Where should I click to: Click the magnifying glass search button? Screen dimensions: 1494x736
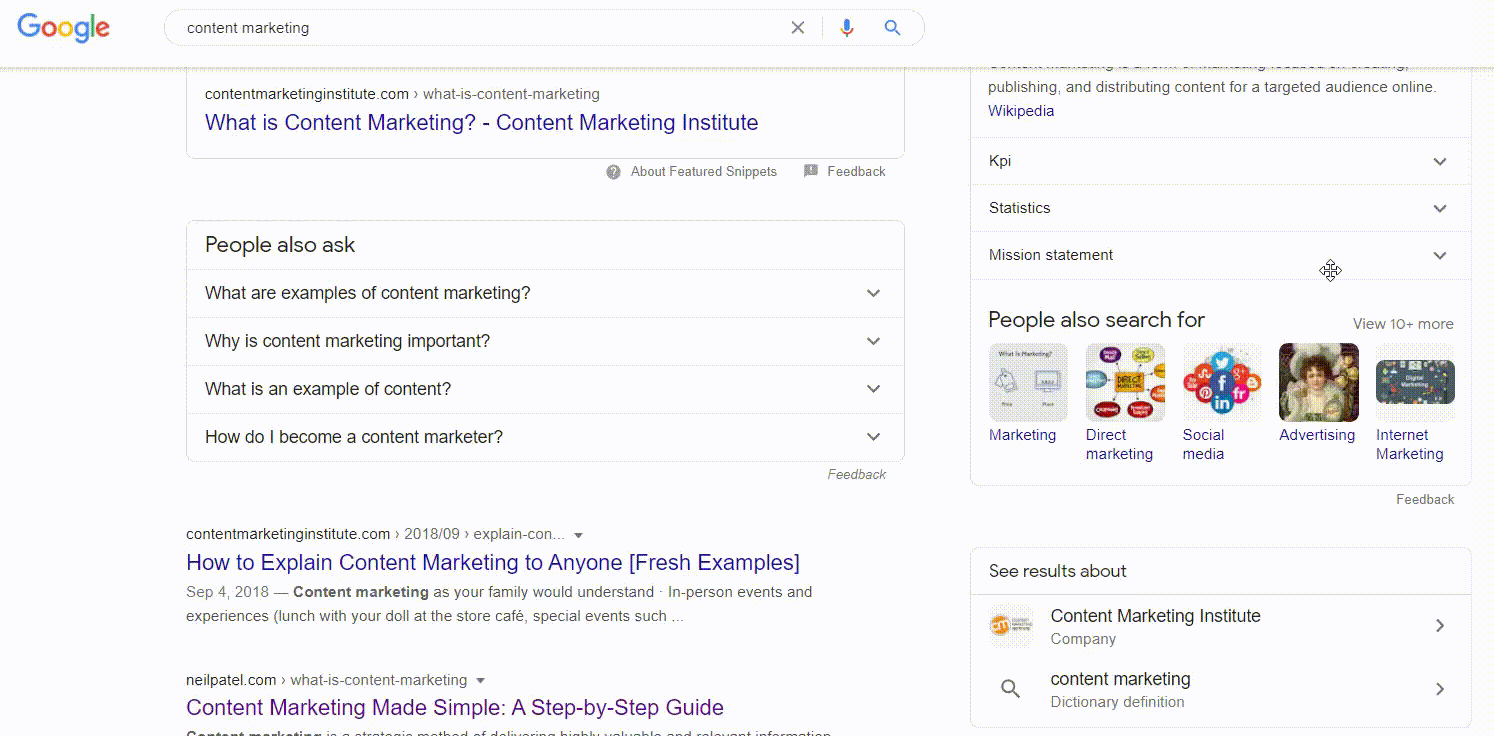893,28
